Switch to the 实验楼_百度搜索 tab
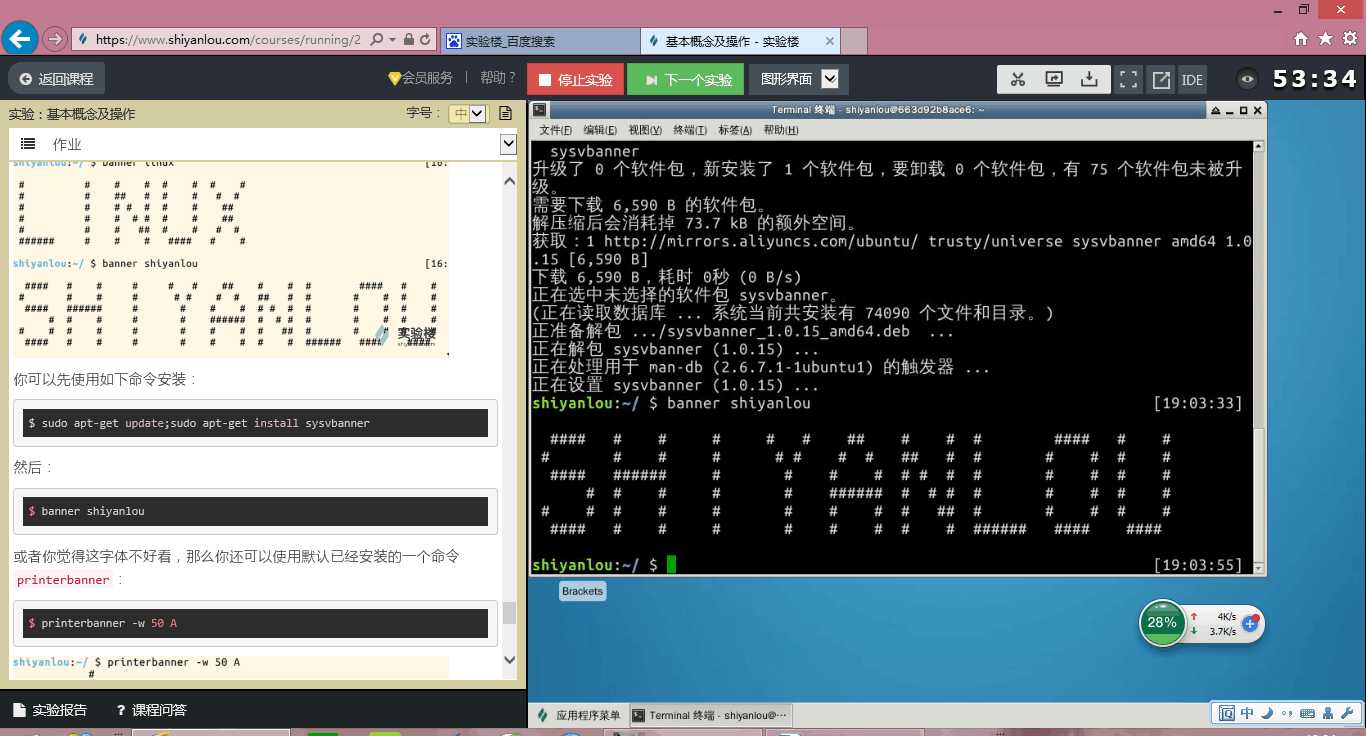Viewport: 1366px width, 736px height. click(x=540, y=41)
